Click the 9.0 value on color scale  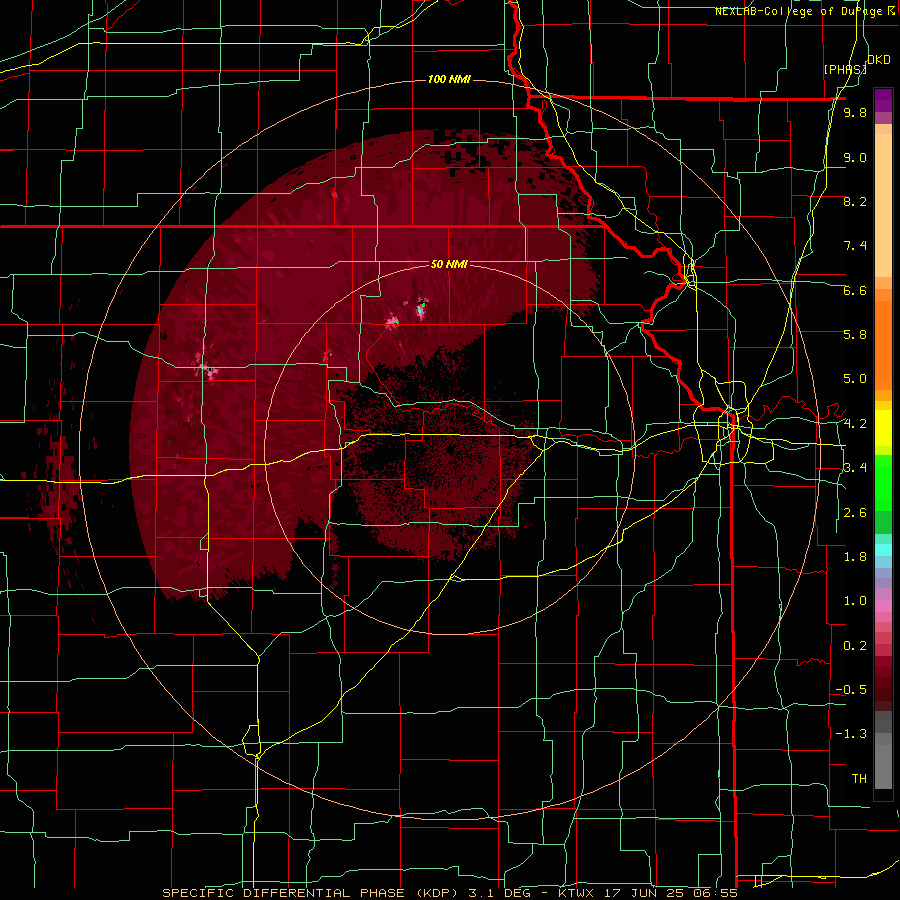click(855, 157)
